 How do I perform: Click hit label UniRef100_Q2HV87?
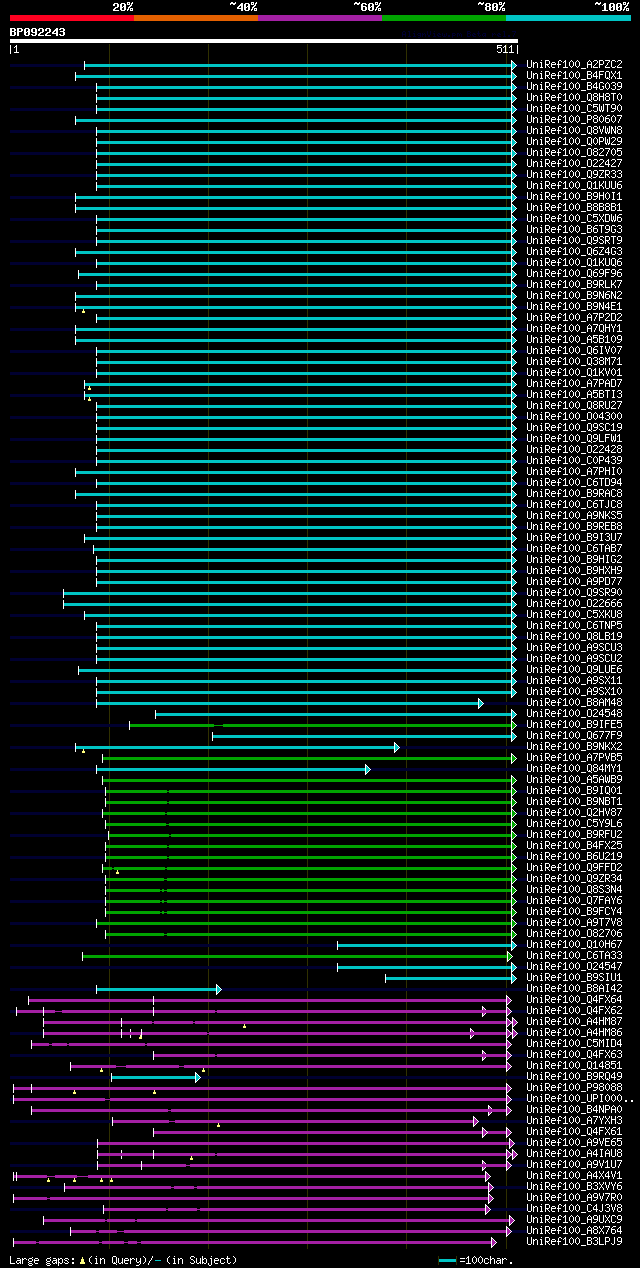point(574,812)
